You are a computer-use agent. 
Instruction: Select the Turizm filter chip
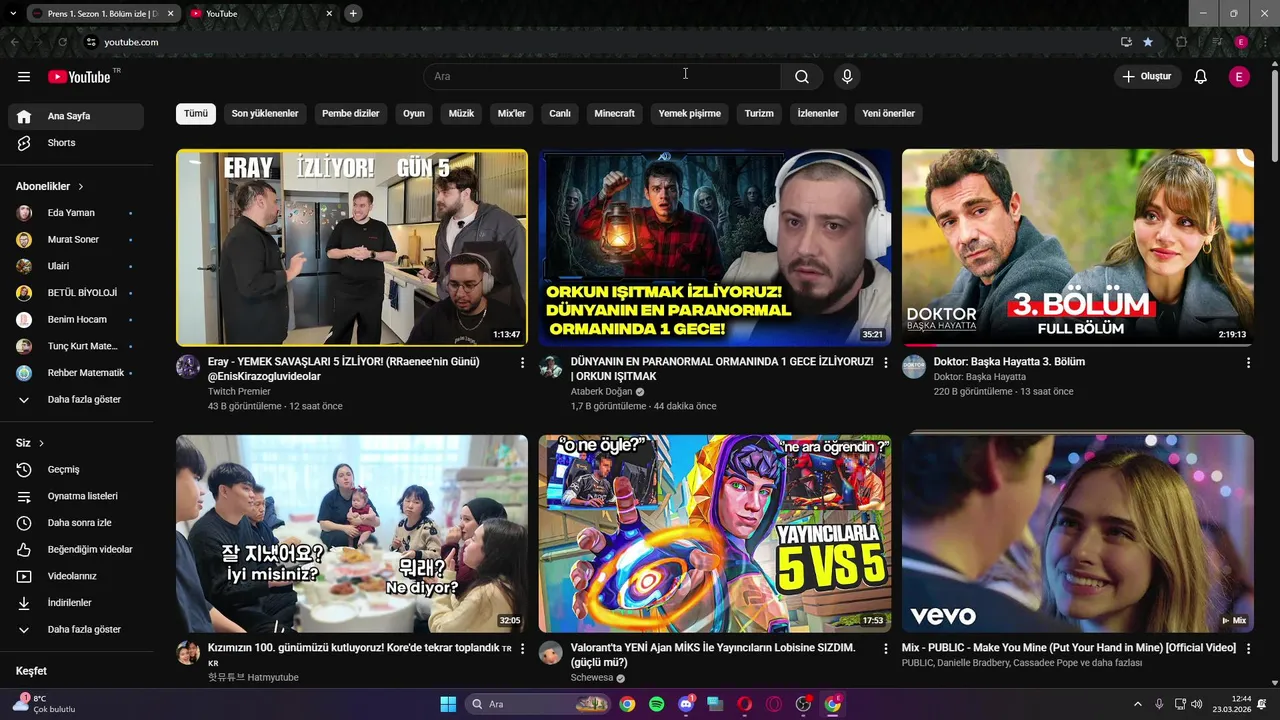click(x=759, y=113)
